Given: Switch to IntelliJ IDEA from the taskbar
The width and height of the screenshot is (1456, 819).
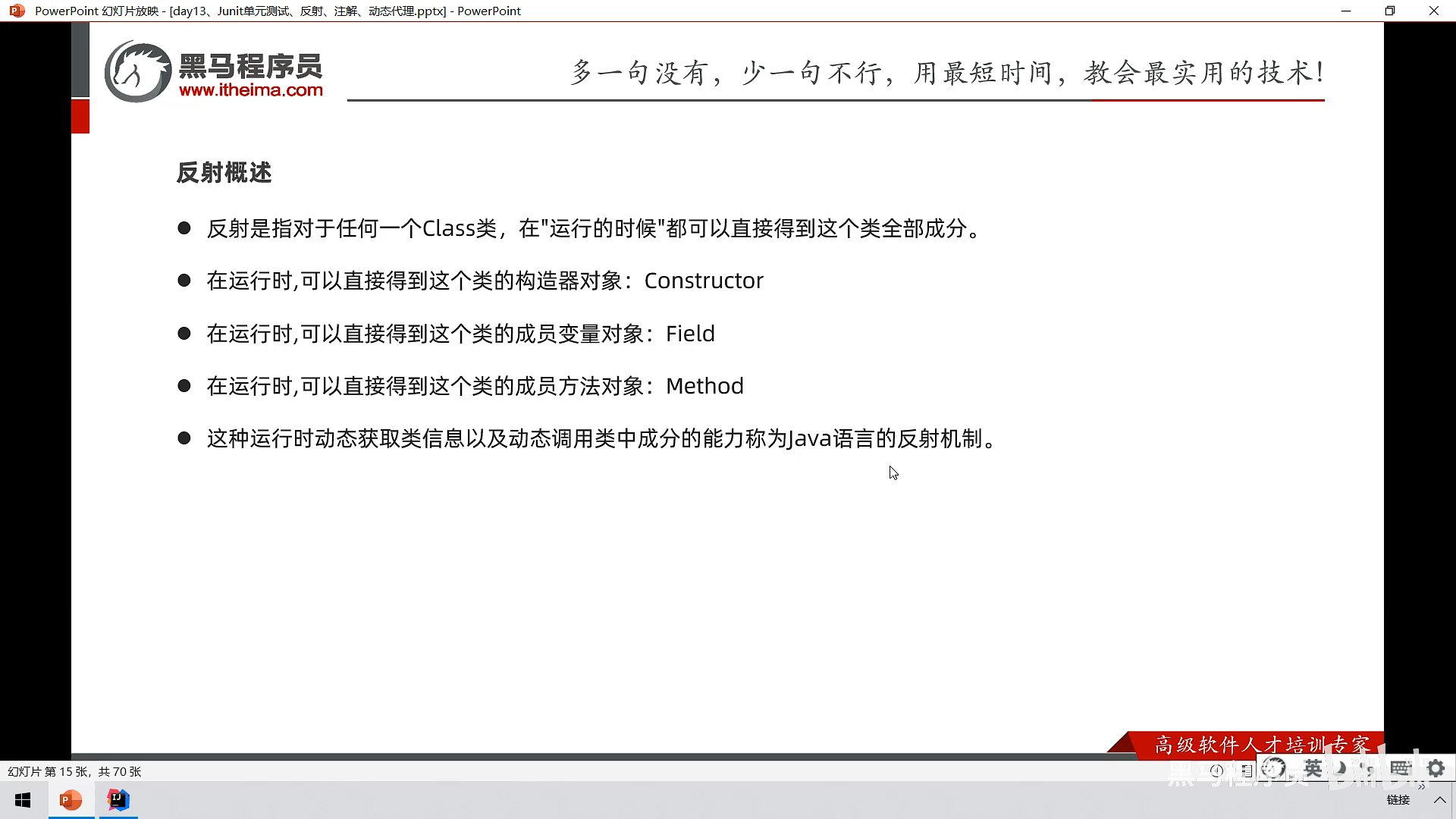Looking at the screenshot, I should 118,800.
